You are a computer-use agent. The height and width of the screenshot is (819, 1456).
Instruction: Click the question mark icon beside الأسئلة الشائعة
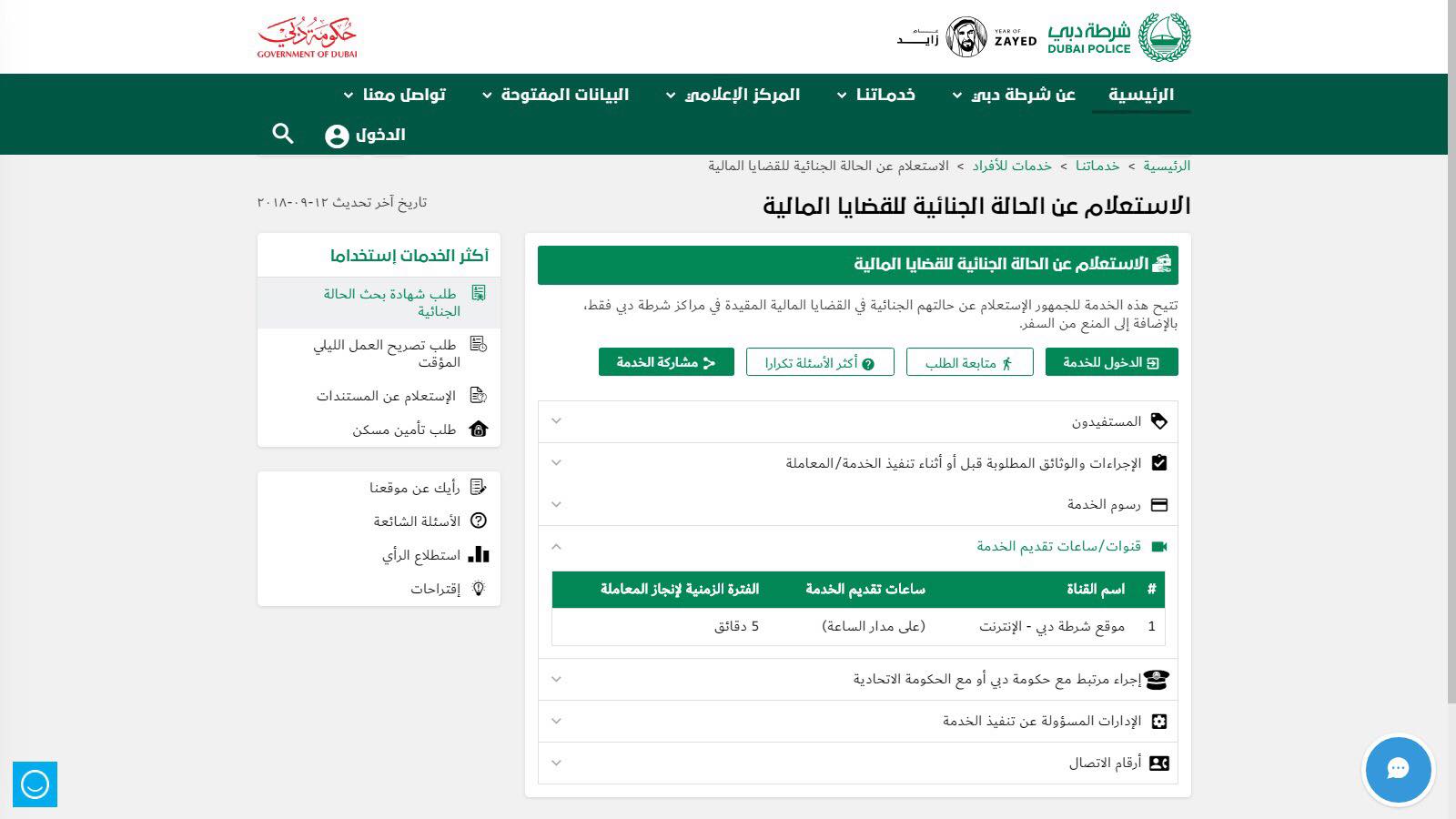[479, 521]
